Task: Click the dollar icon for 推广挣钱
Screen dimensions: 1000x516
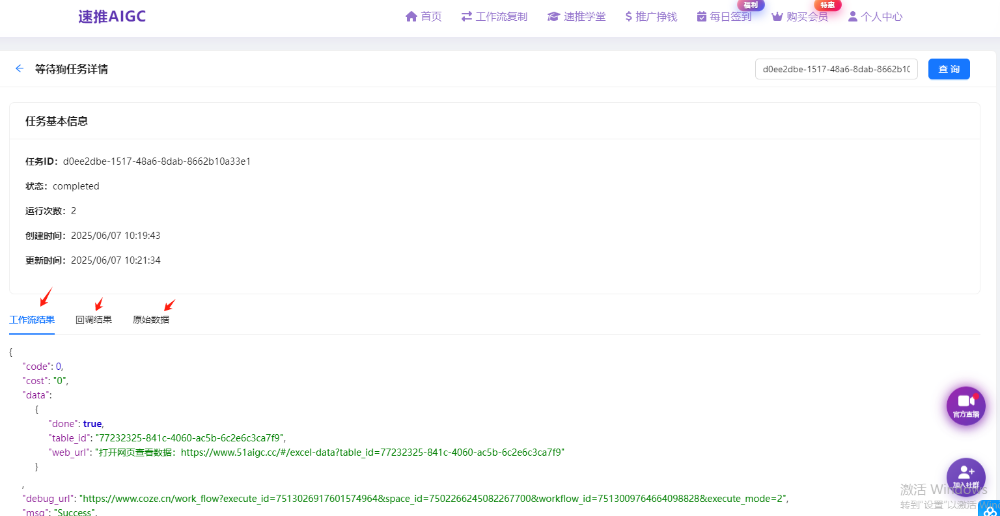Action: (x=628, y=17)
